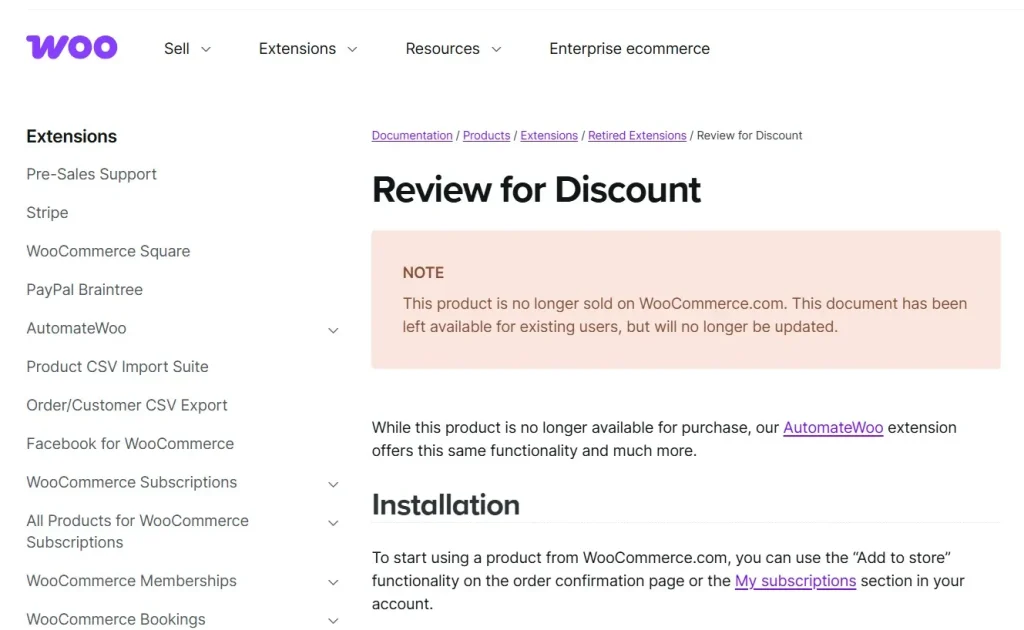Click the Documentation breadcrumb link
This screenshot has width=1024, height=630.
point(412,135)
